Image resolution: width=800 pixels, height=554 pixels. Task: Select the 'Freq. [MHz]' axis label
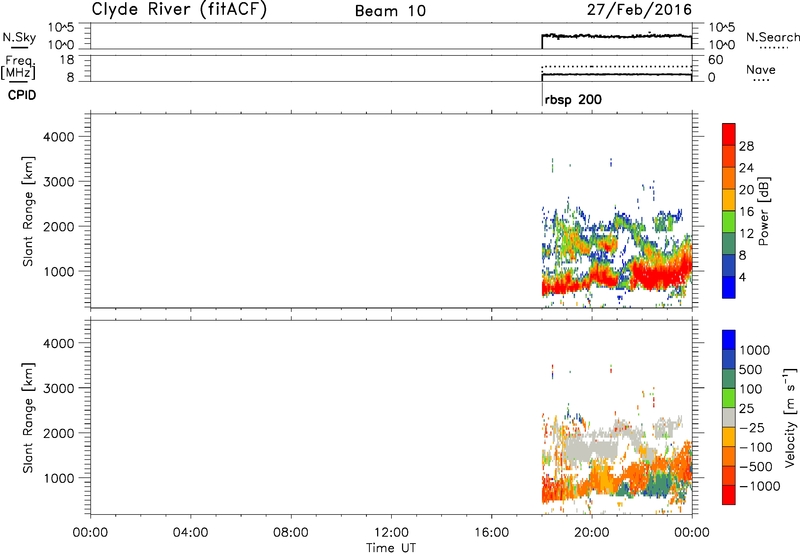pyautogui.click(x=19, y=68)
